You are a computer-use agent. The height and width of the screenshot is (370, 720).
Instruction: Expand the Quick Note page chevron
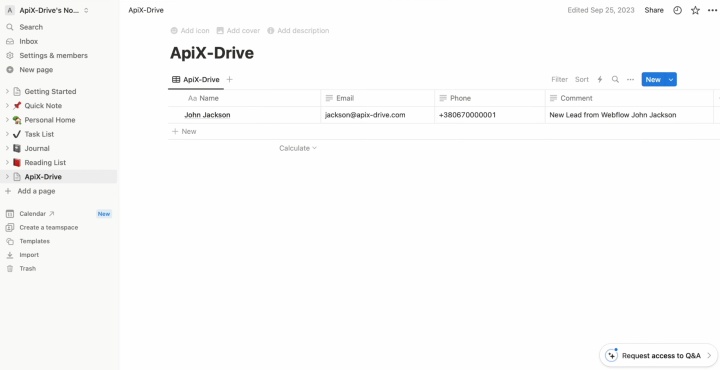(x=7, y=106)
